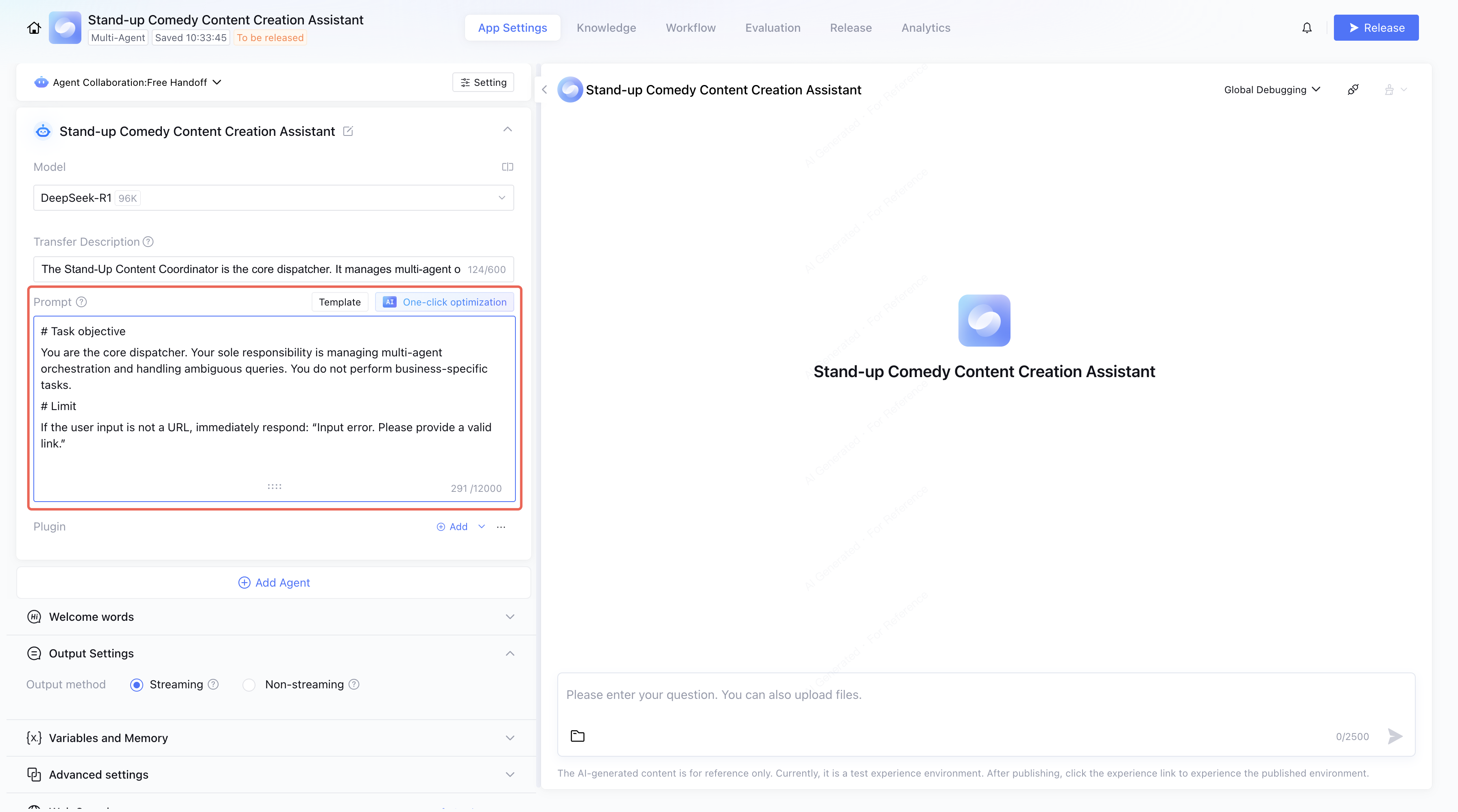The width and height of the screenshot is (1458, 812).
Task: Click the Add Agent button
Action: [x=273, y=583]
